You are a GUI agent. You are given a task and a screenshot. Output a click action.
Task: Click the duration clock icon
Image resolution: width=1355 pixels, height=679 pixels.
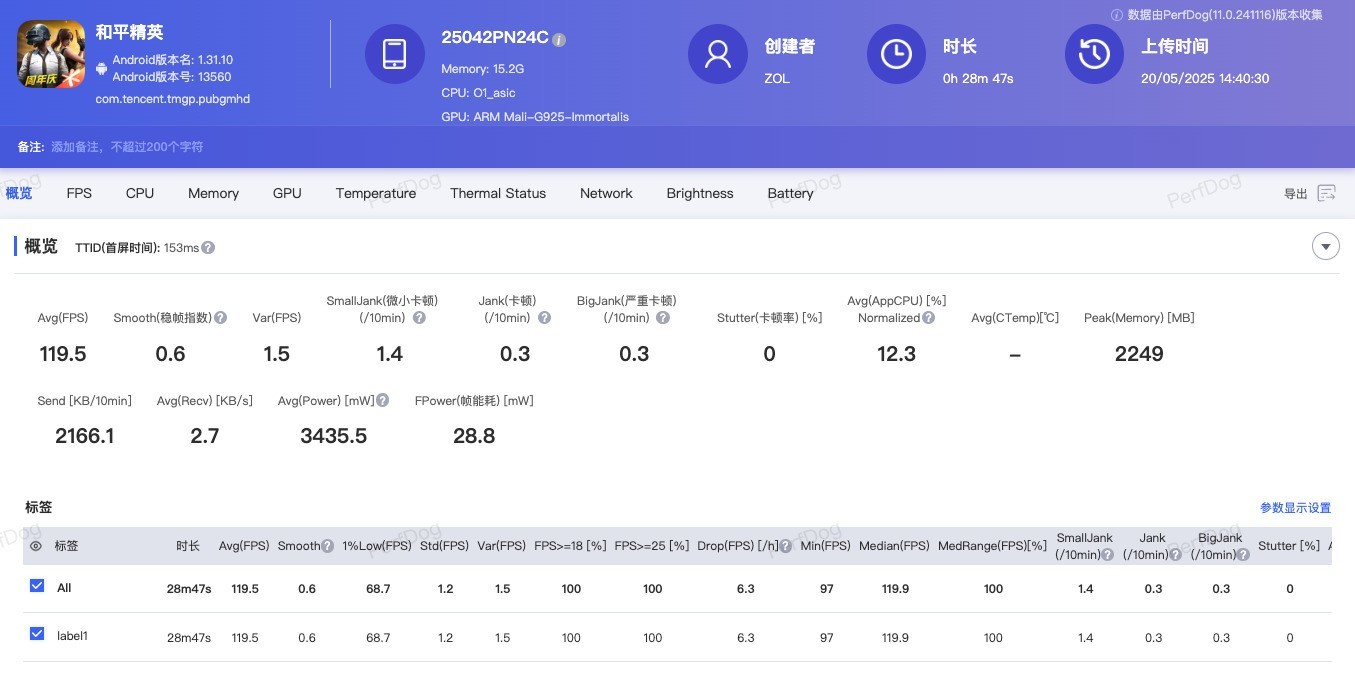pyautogui.click(x=895, y=54)
